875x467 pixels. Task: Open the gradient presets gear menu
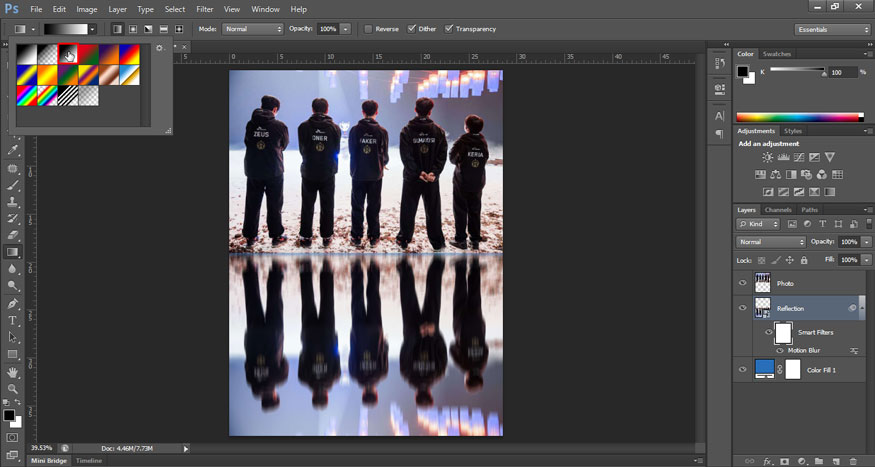click(159, 48)
